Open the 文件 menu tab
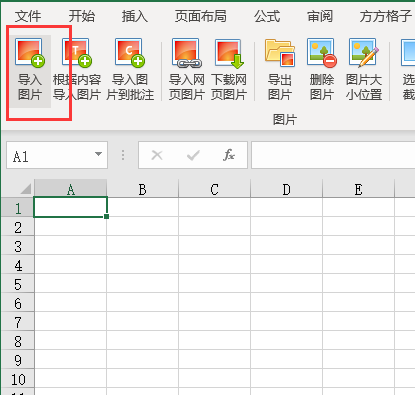 [x=28, y=16]
